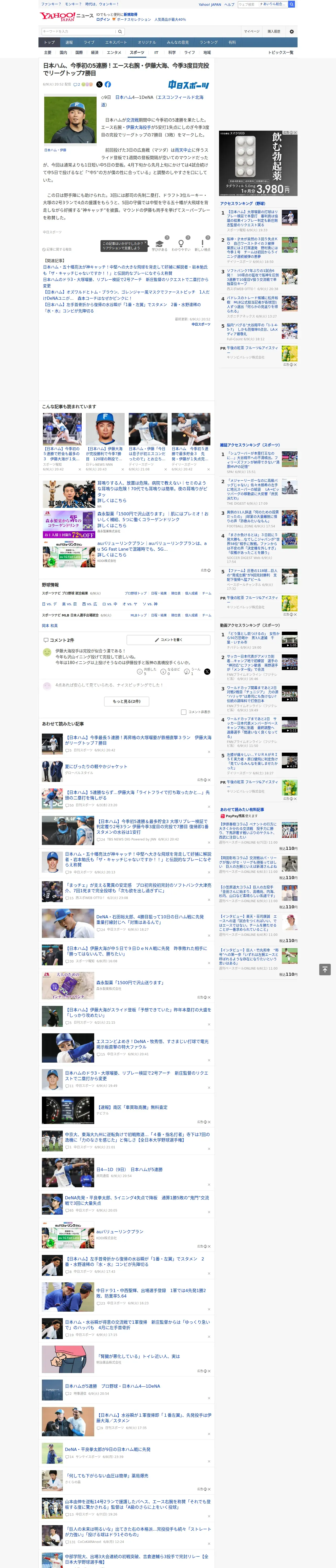This screenshot has width=336, height=1568.
Task: Click the web search magnifier button
Action: click(x=292, y=4)
